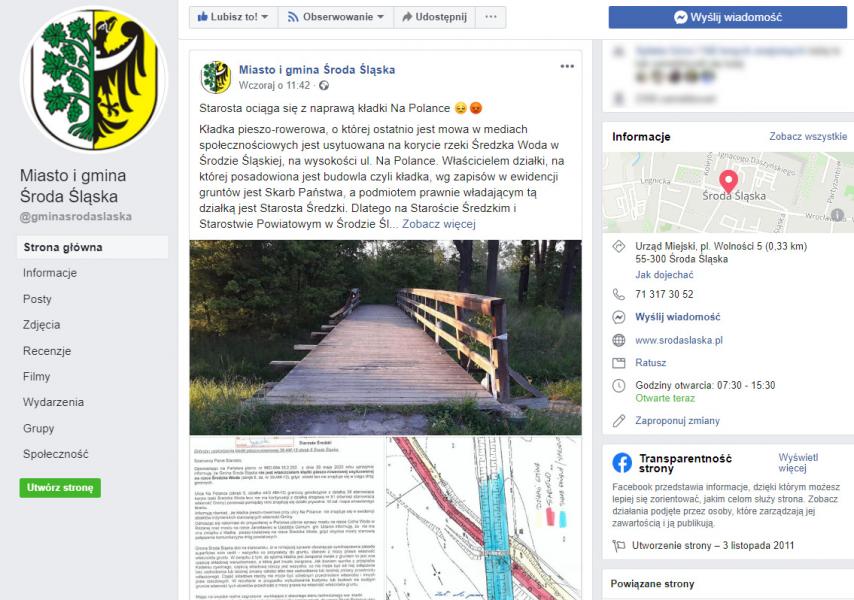Click the blue Wyślij wiadomość button
Viewport: 854px width, 600px height.
pyautogui.click(x=728, y=17)
